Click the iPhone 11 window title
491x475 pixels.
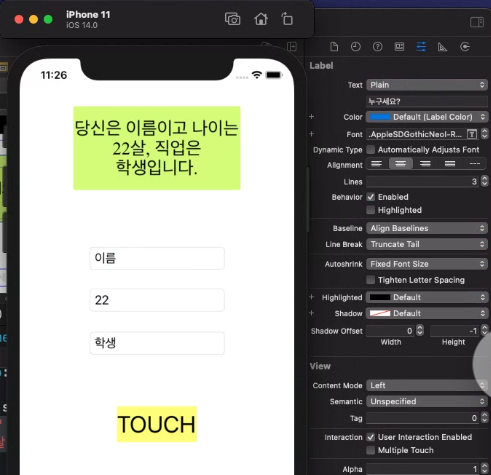pyautogui.click(x=88, y=15)
